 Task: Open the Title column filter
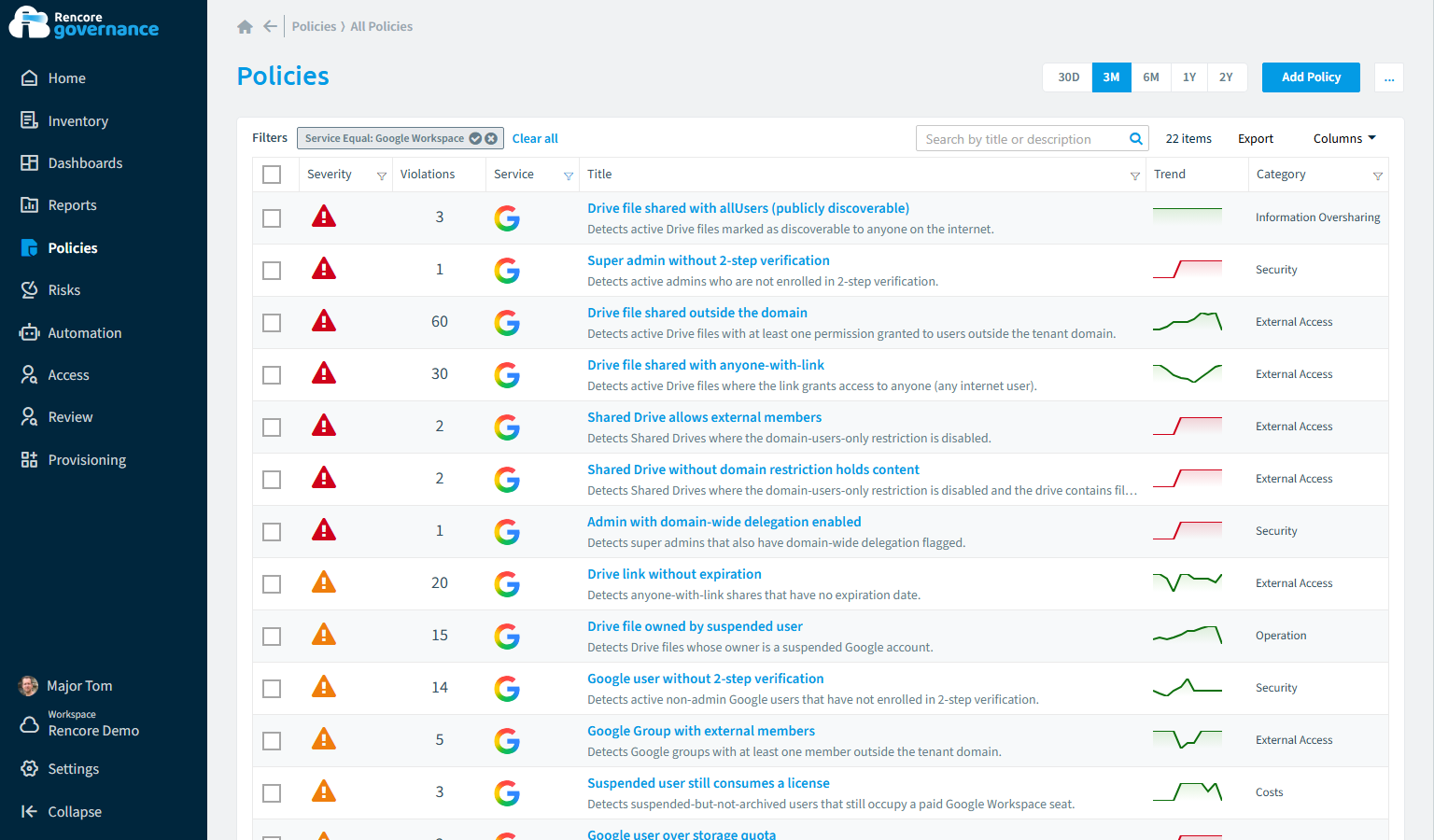pos(1134,175)
